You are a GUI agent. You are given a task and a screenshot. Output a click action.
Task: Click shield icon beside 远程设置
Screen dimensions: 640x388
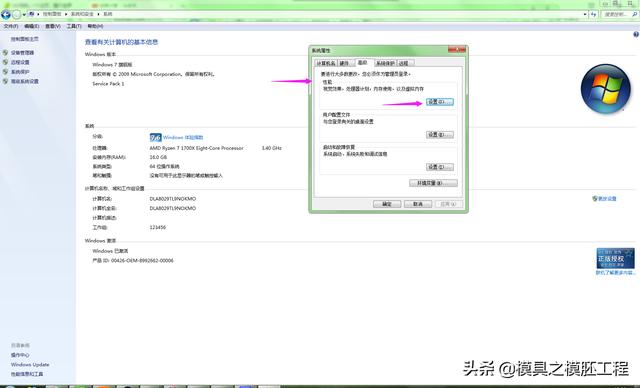point(5,62)
